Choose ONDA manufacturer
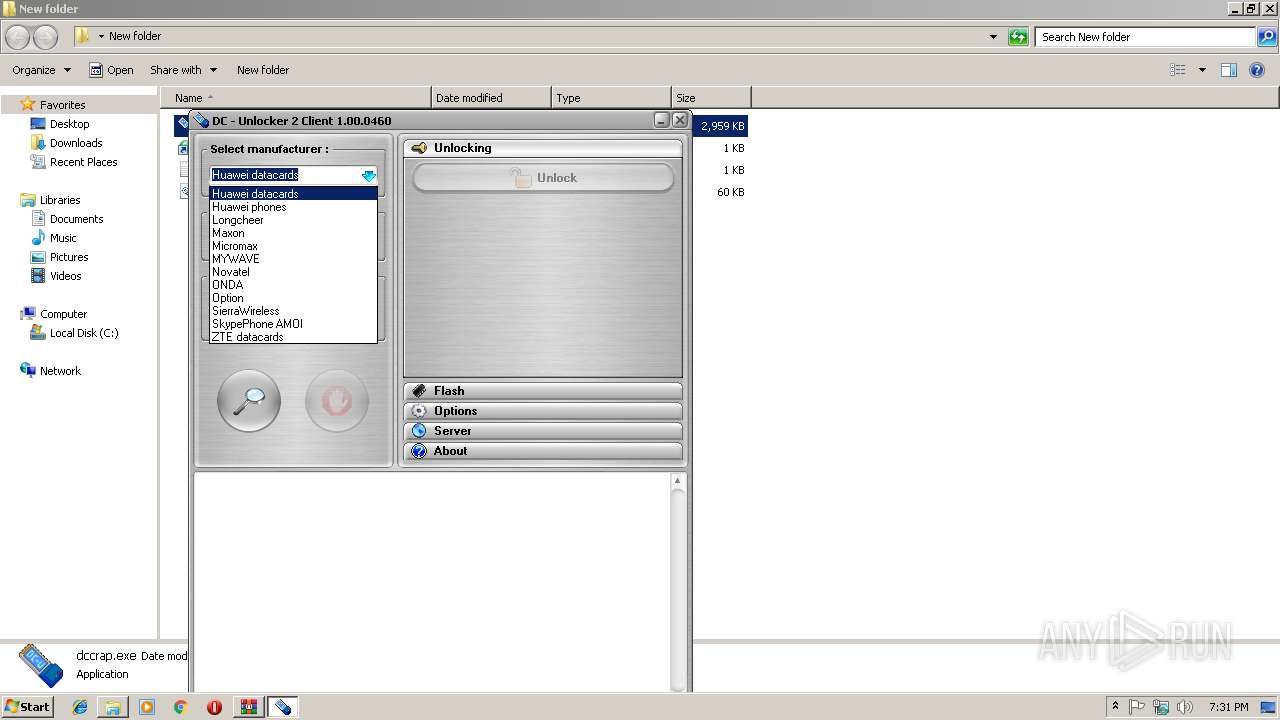The height and width of the screenshot is (720, 1280). tap(293, 285)
